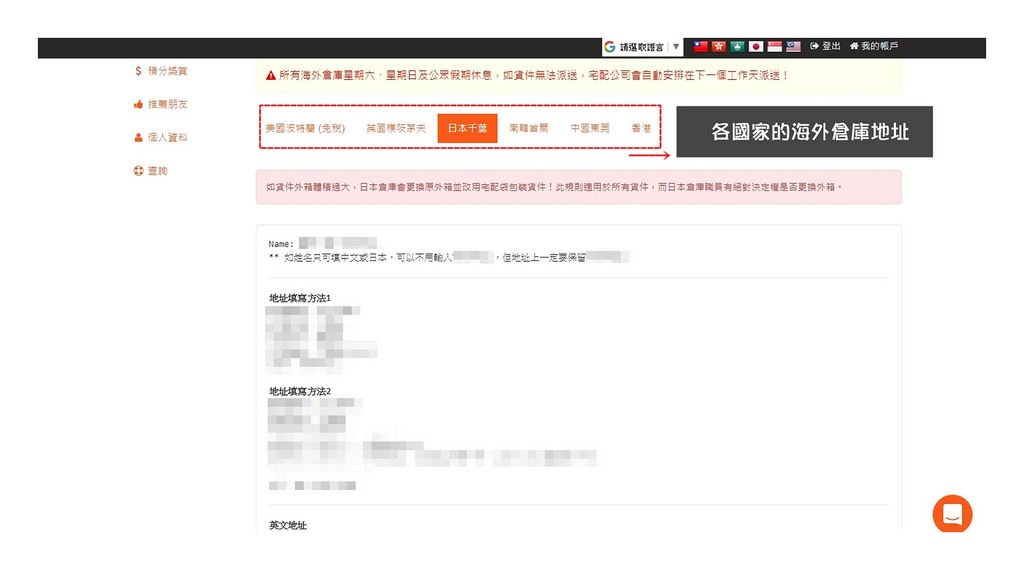
Task: Choose the Malaysia flag icon
Action: tap(793, 47)
